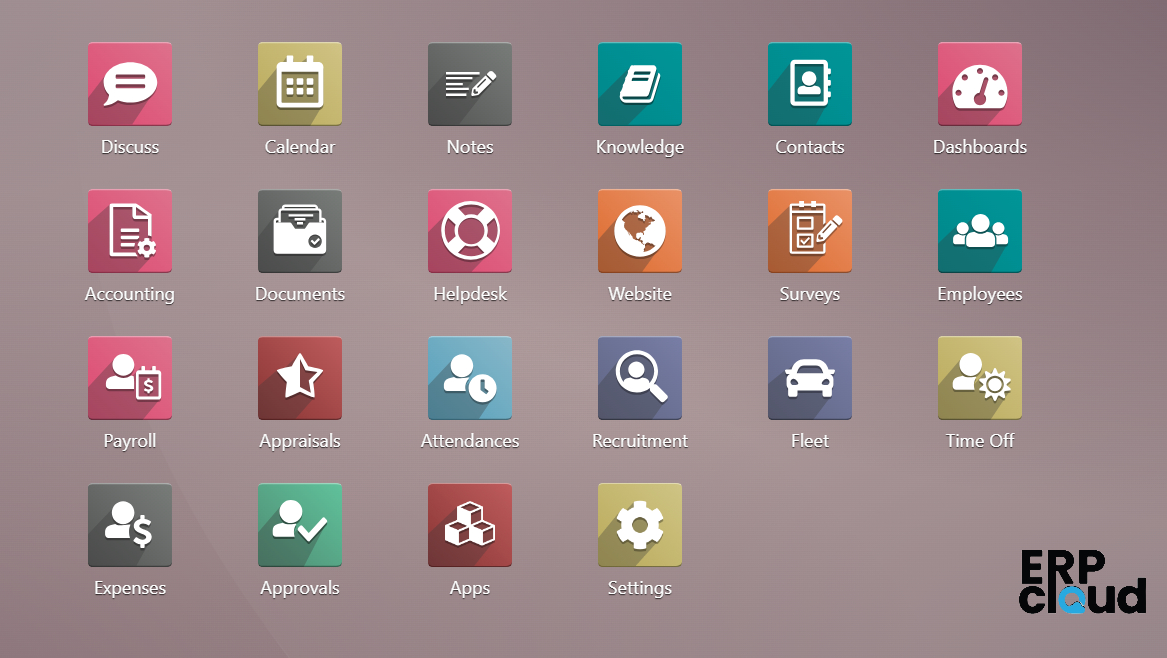This screenshot has width=1167, height=658.
Task: Open the Recruitment app
Action: tap(640, 378)
